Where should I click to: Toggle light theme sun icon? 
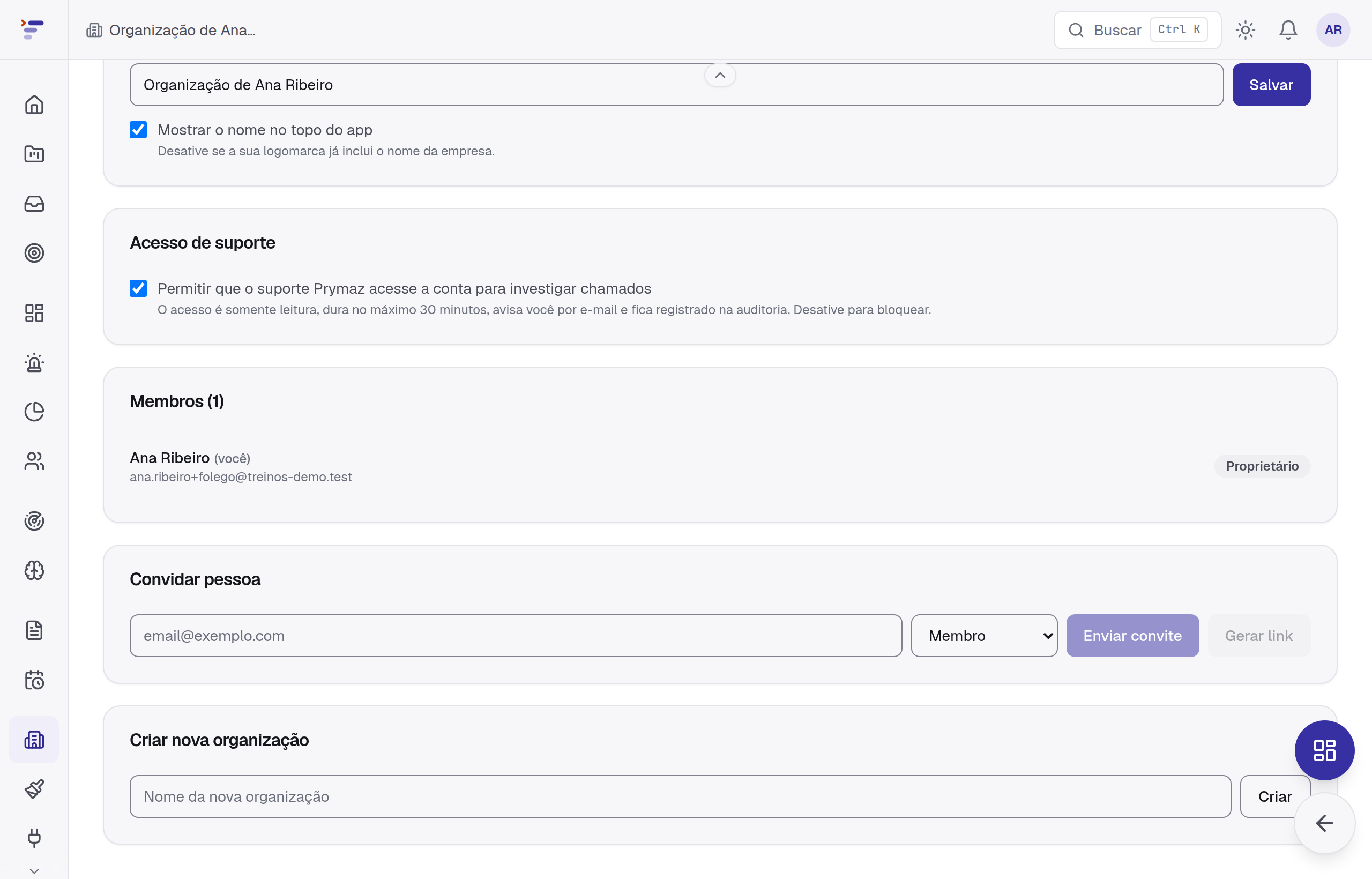[1246, 29]
